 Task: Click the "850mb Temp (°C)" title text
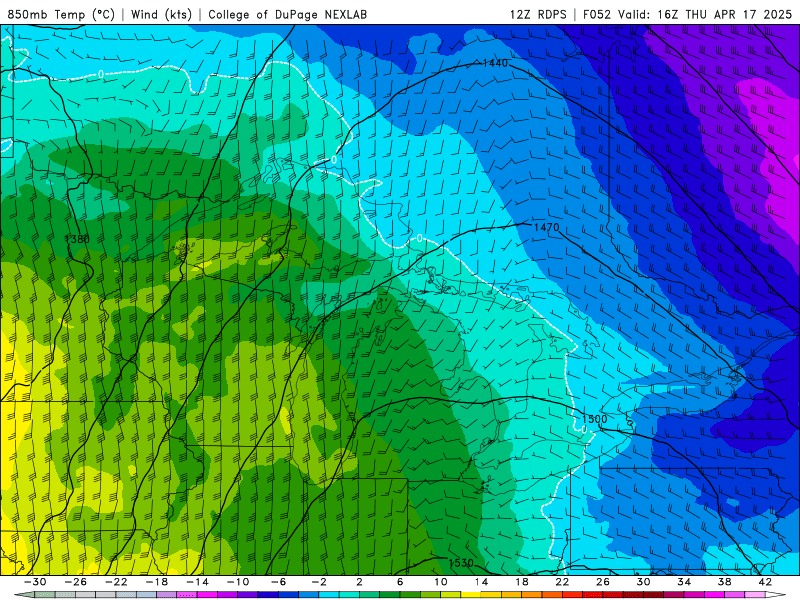(61, 14)
